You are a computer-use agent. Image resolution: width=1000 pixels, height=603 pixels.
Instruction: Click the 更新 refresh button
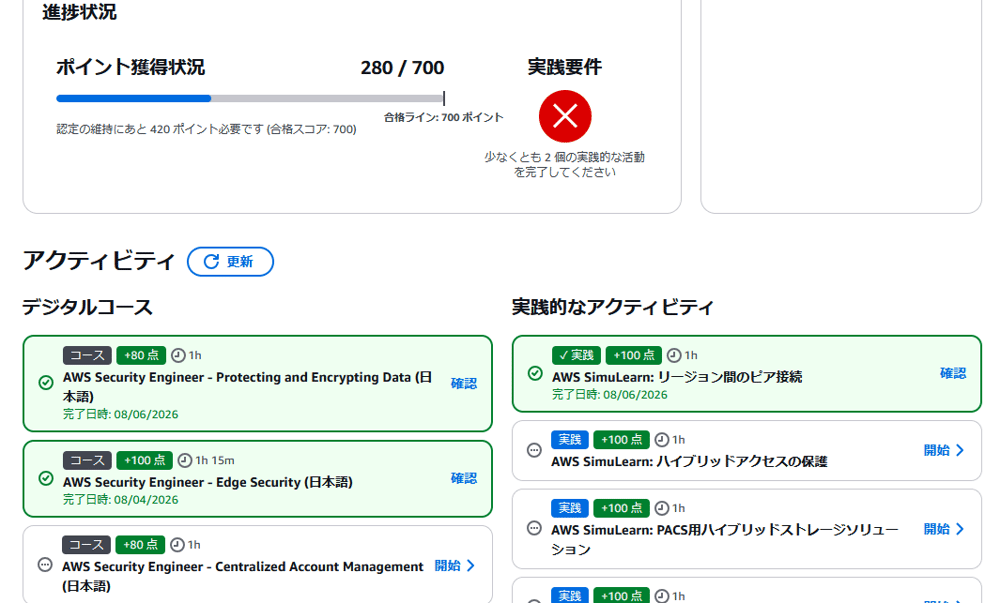coord(230,261)
